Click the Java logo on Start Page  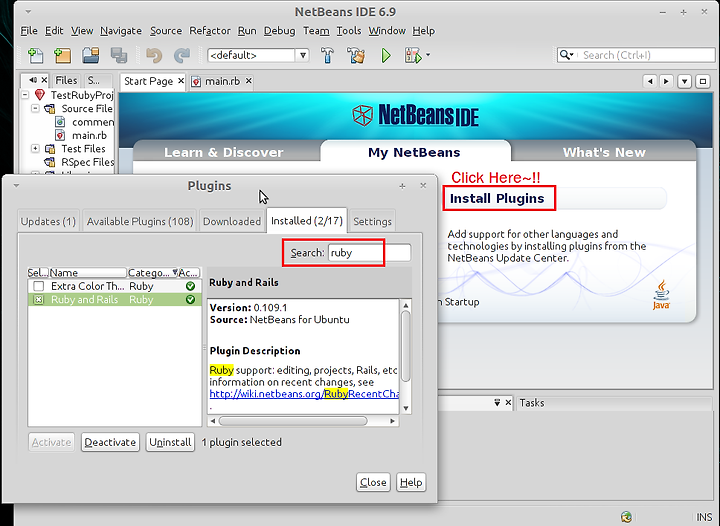click(x=661, y=295)
